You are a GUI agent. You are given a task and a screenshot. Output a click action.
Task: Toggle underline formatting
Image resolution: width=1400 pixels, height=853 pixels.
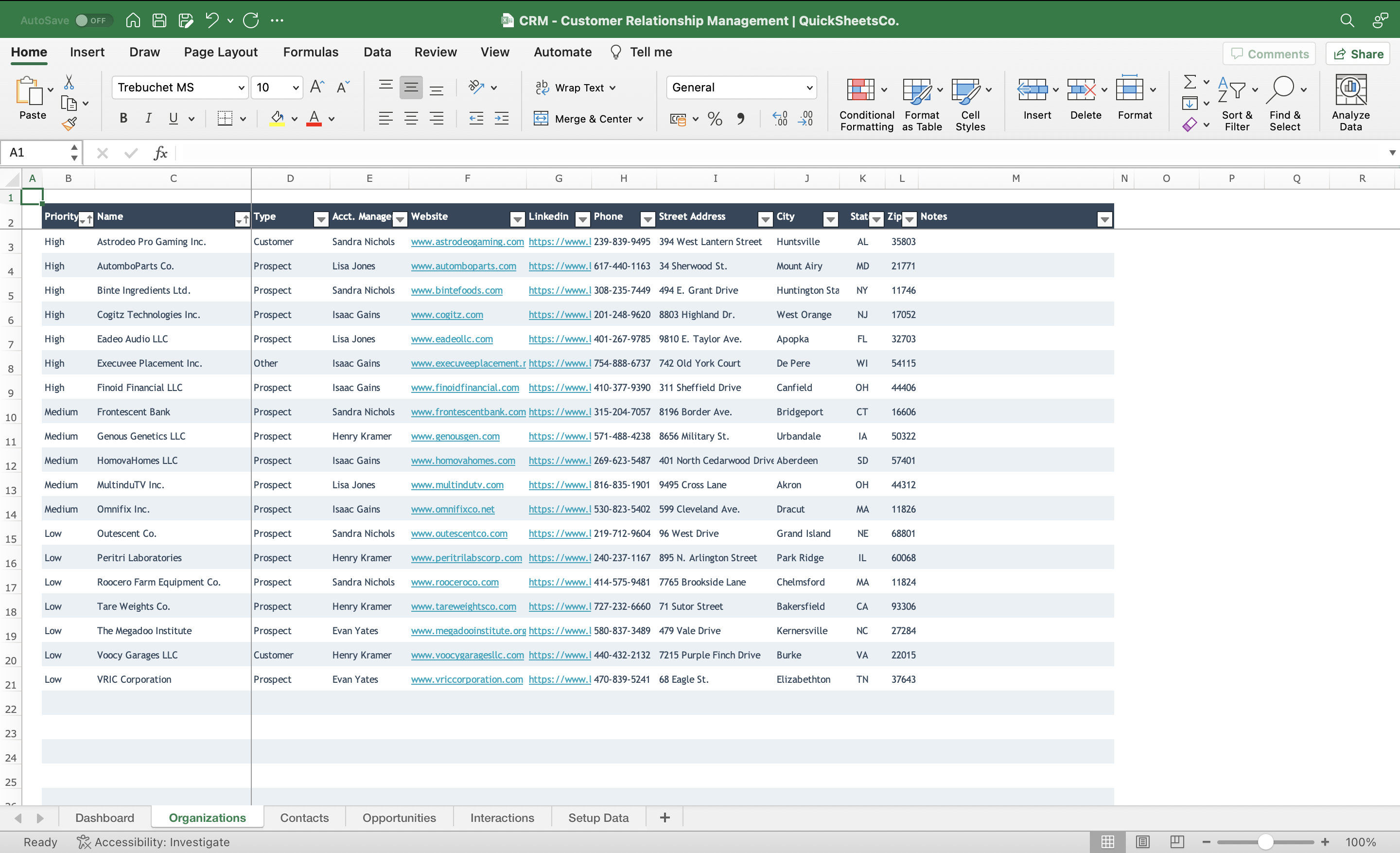click(173, 118)
